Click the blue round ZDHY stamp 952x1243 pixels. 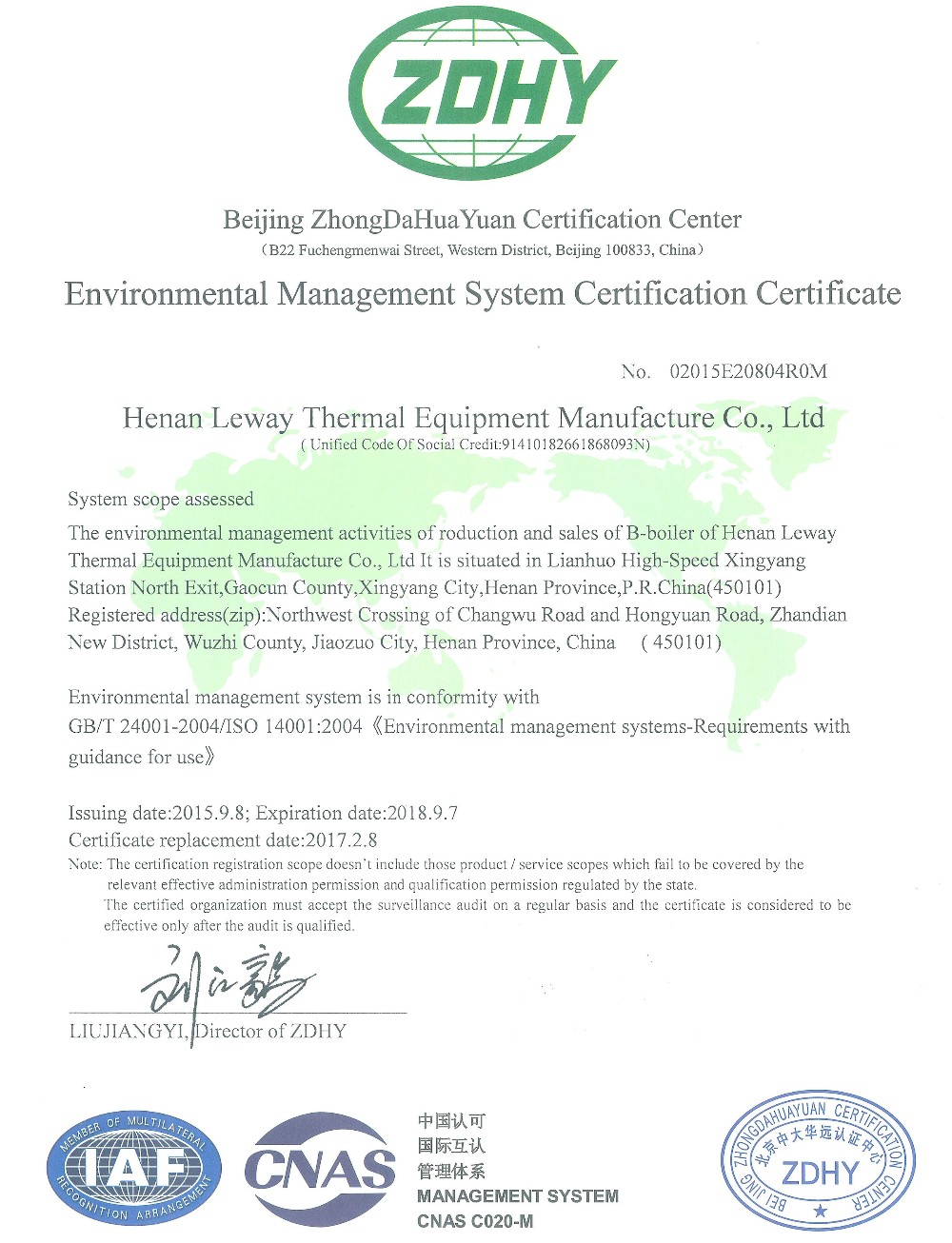[x=817, y=1160]
